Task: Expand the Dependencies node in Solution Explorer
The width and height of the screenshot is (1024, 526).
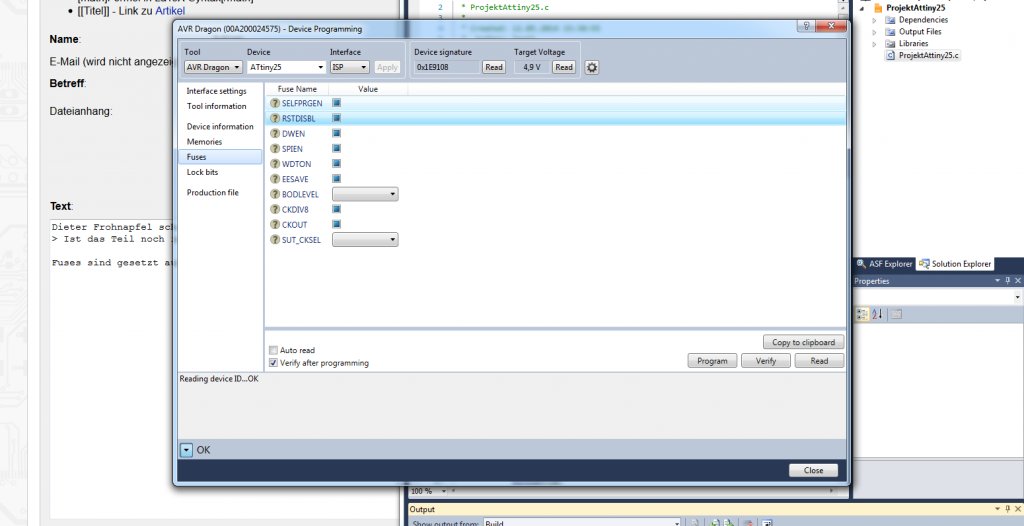Action: (x=874, y=20)
